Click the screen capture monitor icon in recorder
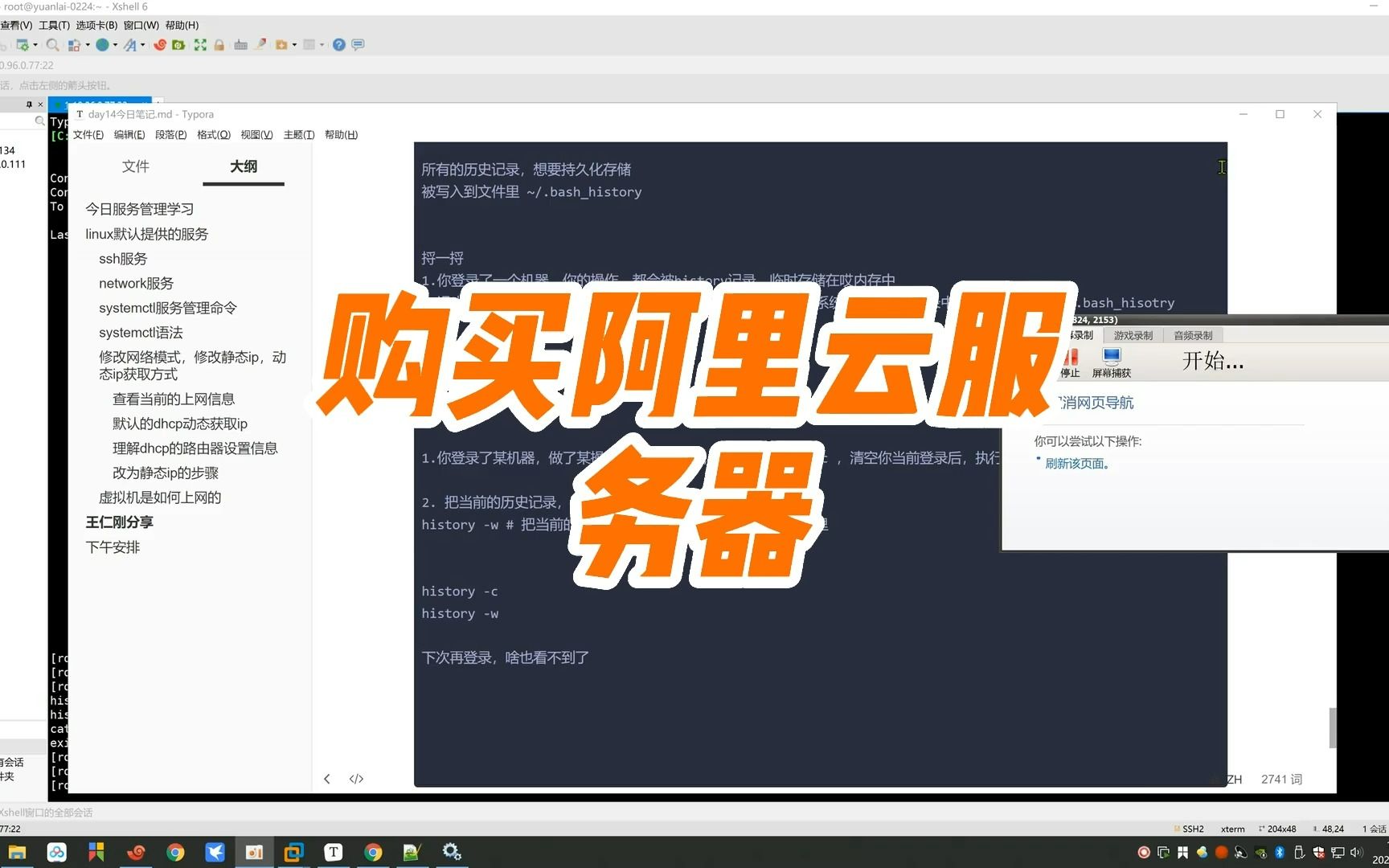 tap(1112, 357)
